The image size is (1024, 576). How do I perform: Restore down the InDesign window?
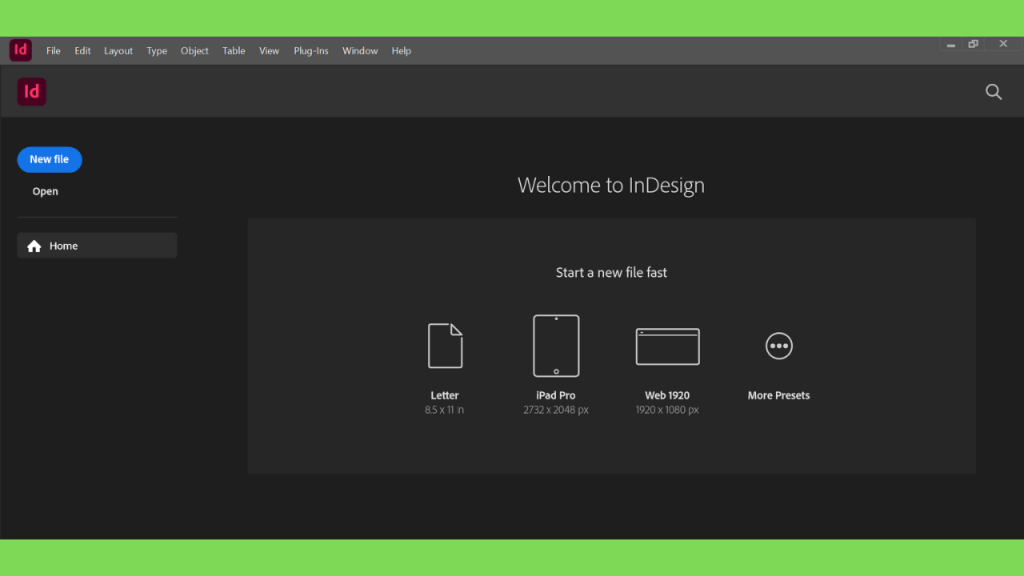974,44
